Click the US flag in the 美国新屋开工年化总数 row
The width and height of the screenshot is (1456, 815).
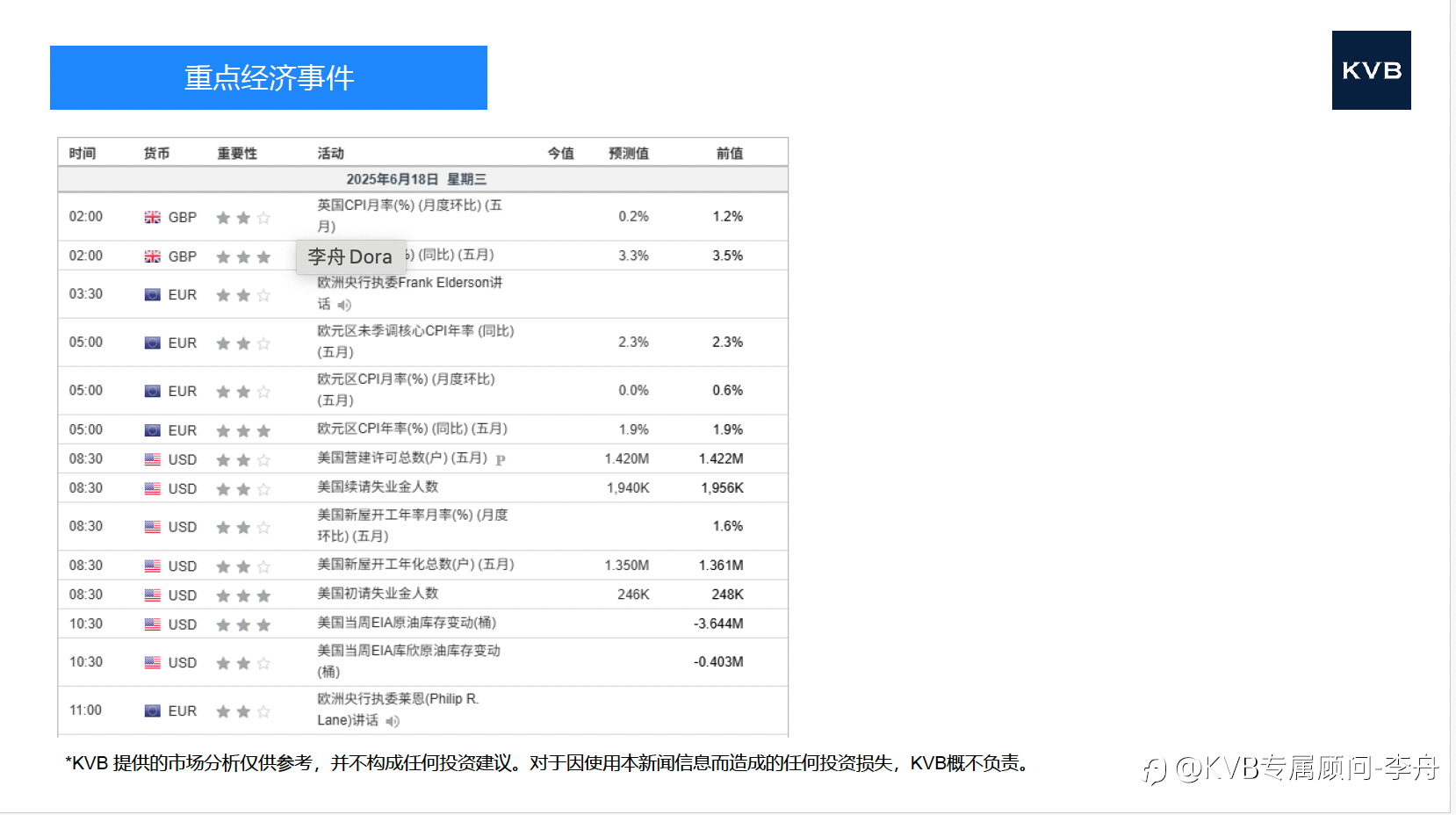tap(153, 566)
